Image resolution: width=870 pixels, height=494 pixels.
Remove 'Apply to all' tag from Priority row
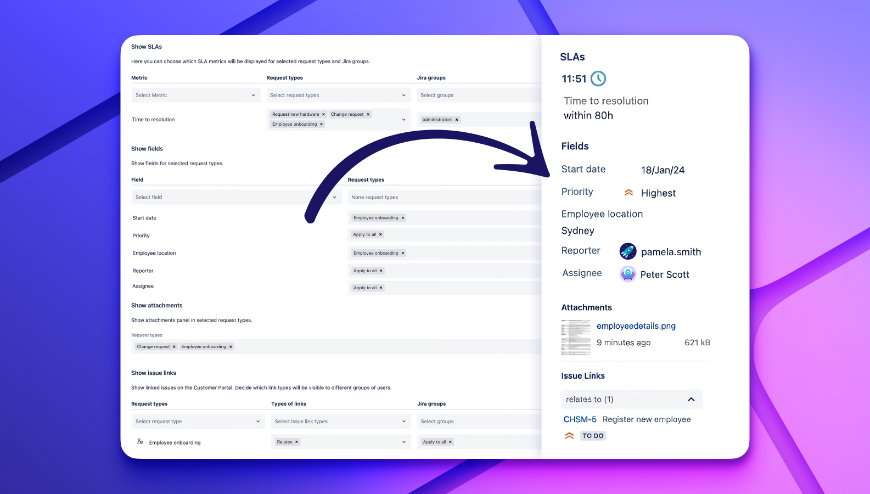(x=381, y=234)
